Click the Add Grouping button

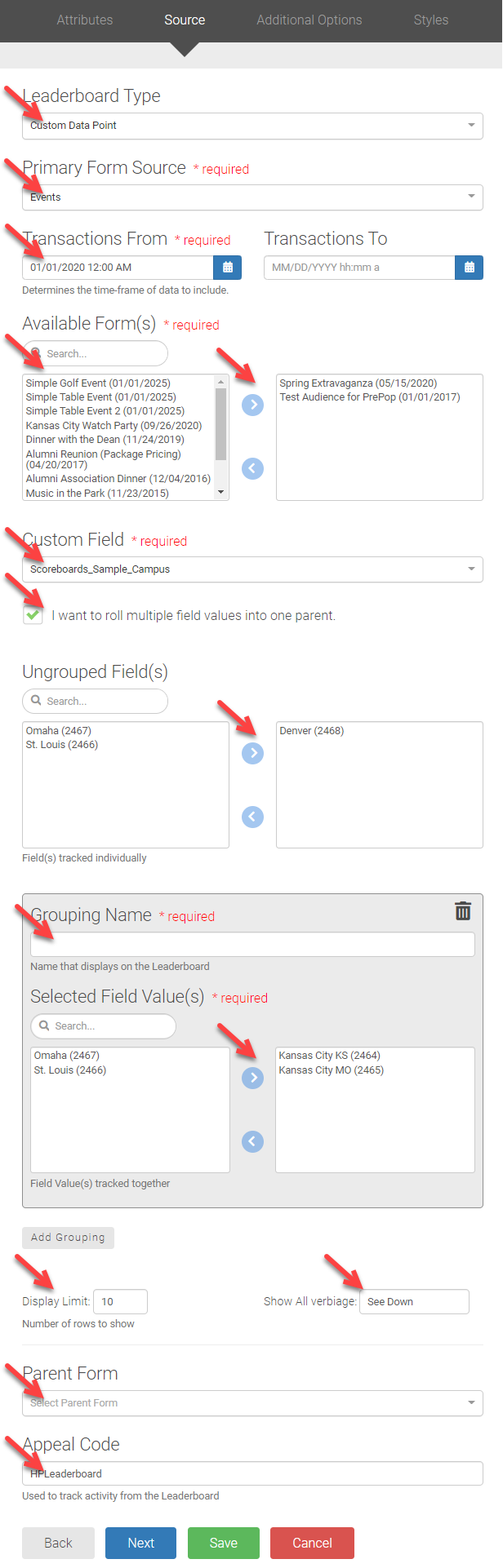(68, 1238)
